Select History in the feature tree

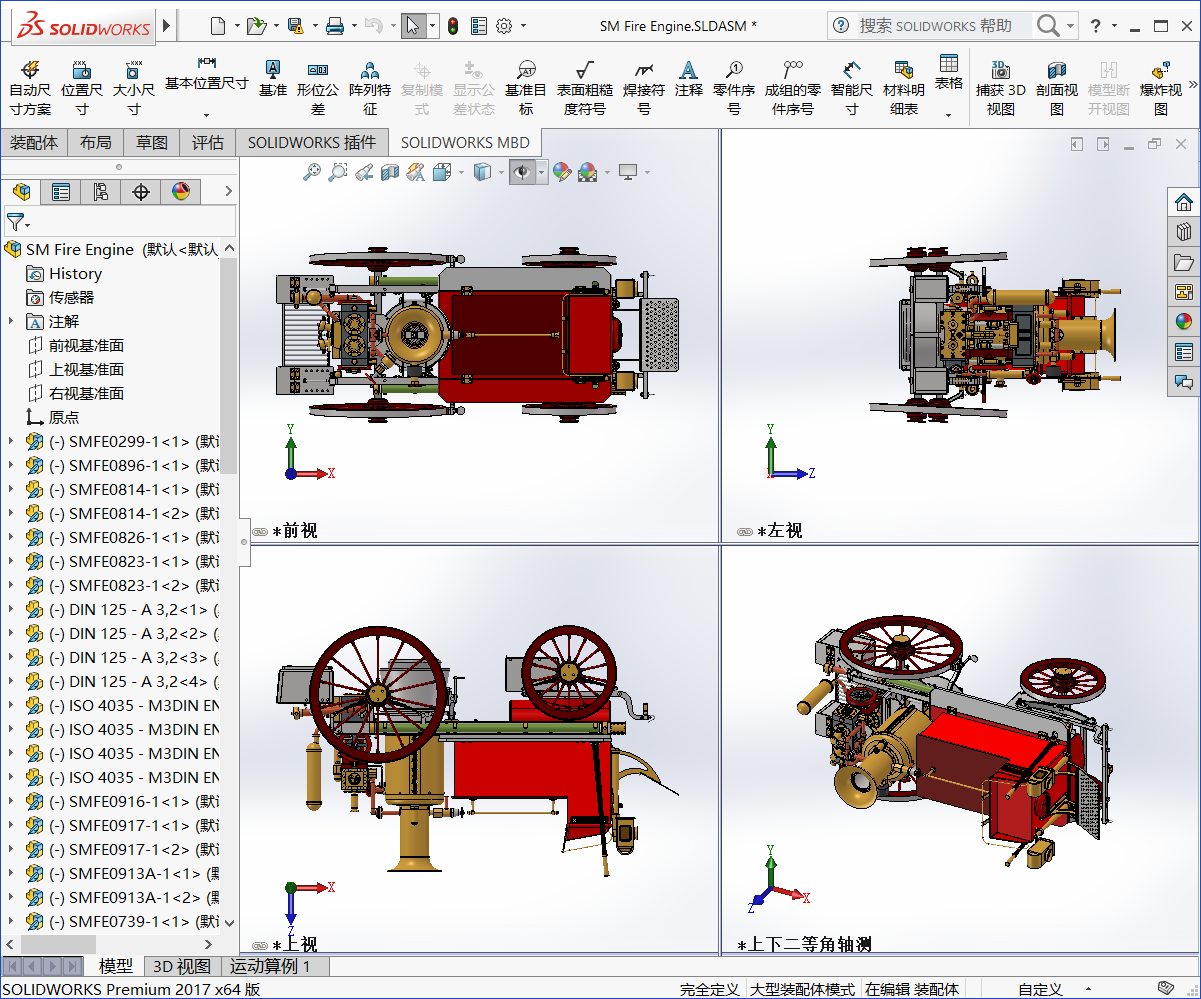[x=75, y=273]
